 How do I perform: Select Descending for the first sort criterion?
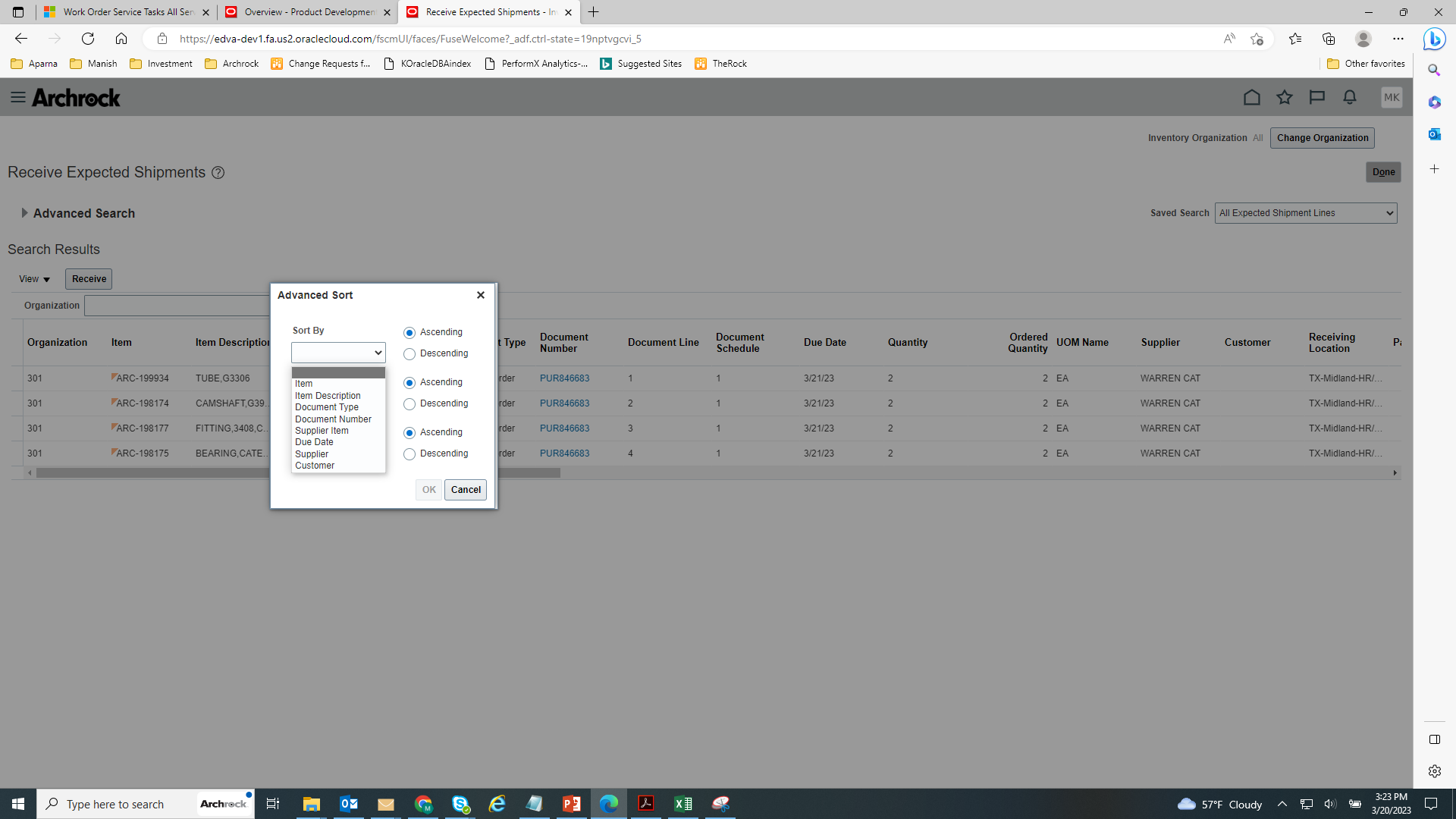pyautogui.click(x=409, y=353)
